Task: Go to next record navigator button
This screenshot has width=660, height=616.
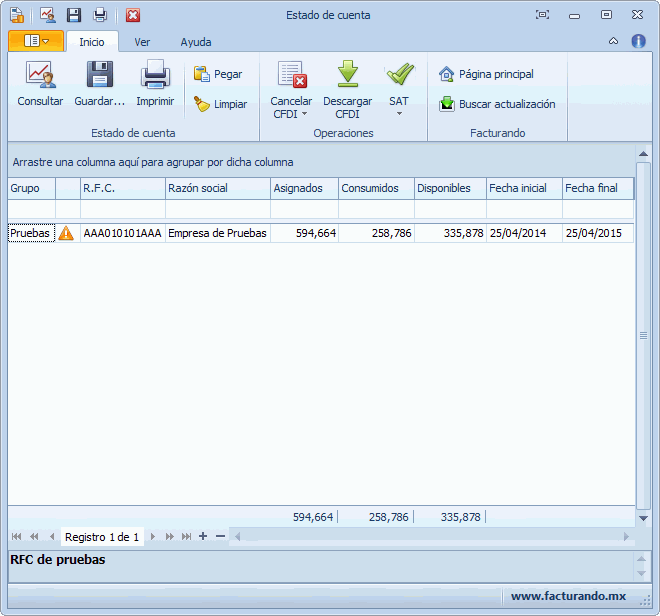Action: point(153,536)
